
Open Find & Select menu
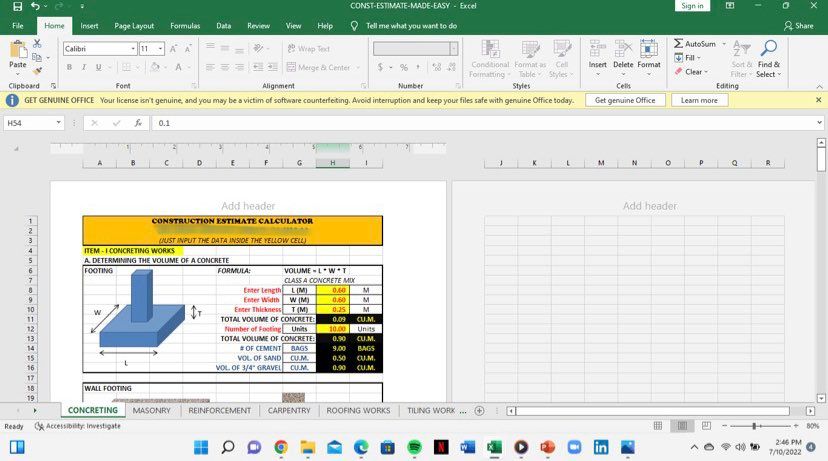[768, 59]
